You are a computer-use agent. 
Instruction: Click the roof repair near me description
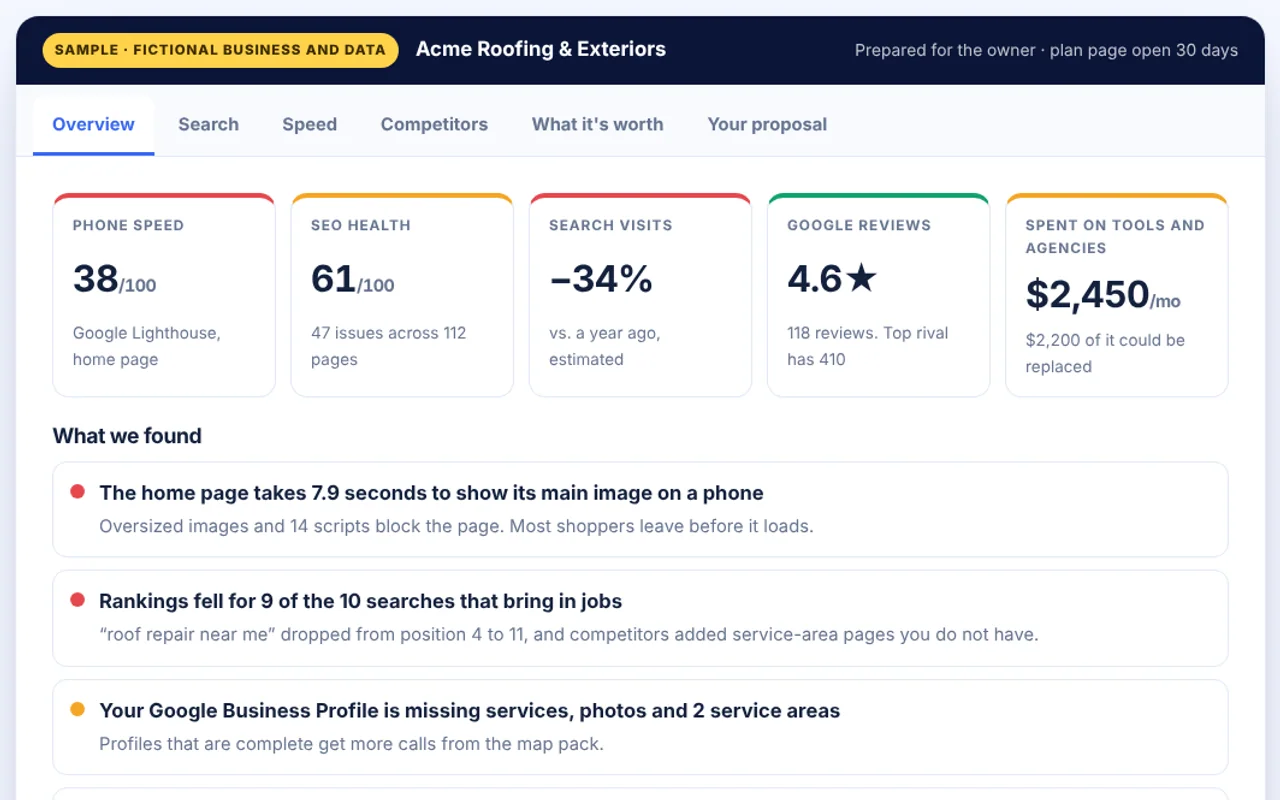(x=568, y=635)
